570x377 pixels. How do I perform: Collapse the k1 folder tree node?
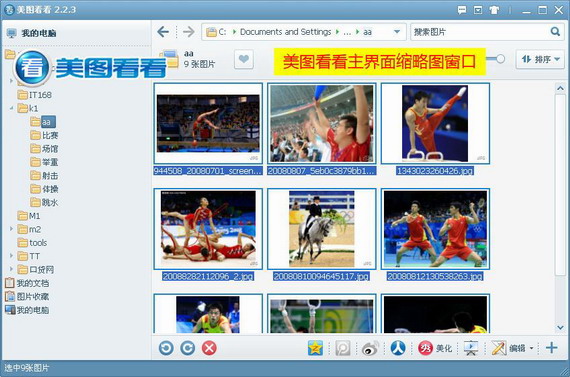pos(11,108)
